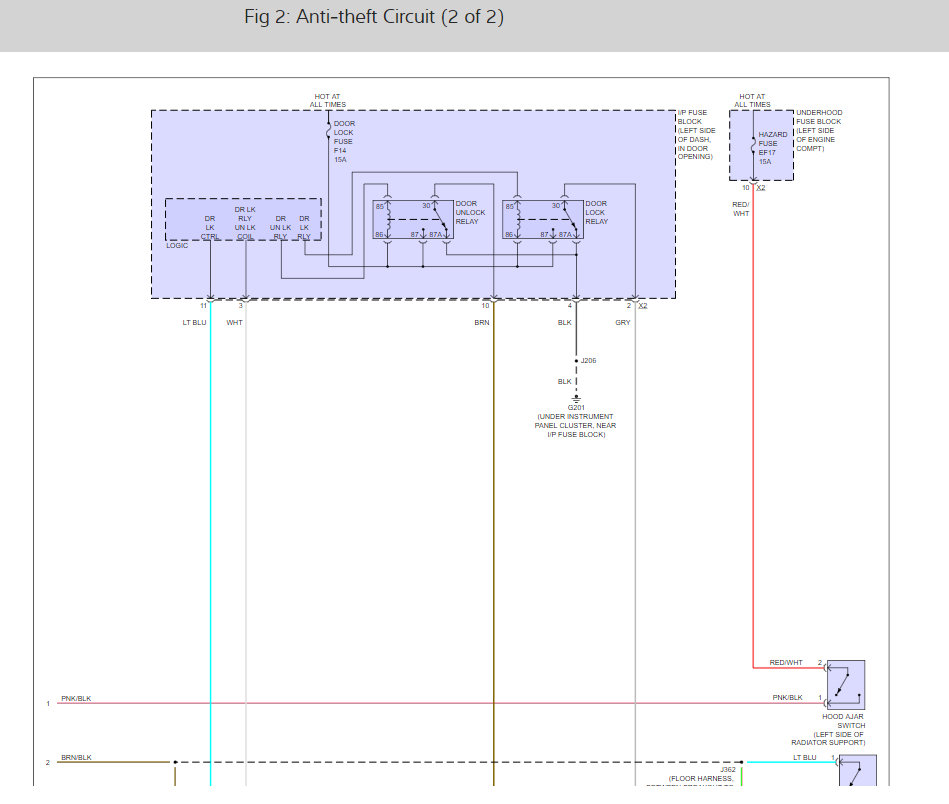
Task: Click the 'WHT' wire color label
Action: [x=234, y=323]
